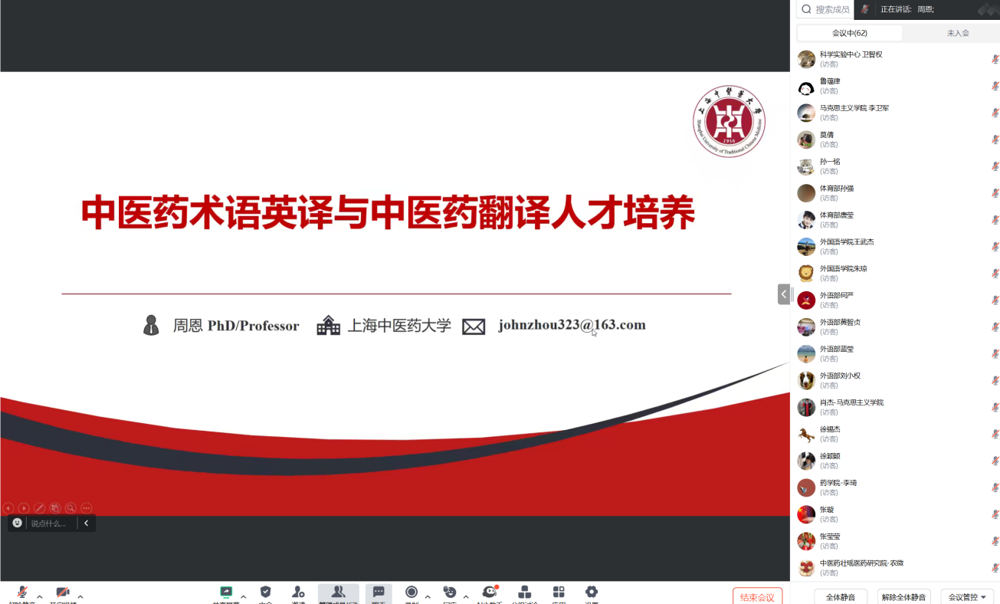
Task: Open the chat icon in toolbar
Action: click(x=378, y=593)
